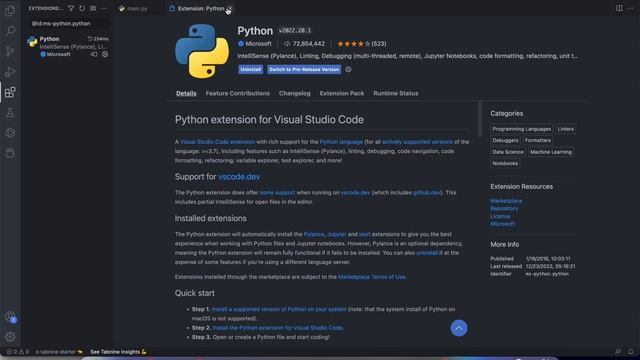Screen dimensions: 640x360
Task: Open the Accounts icon in activity bar
Action: [x=10, y=317]
